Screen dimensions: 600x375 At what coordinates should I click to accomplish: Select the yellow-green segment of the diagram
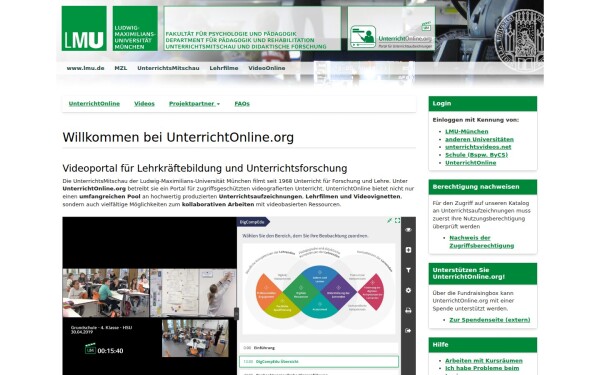(x=282, y=307)
